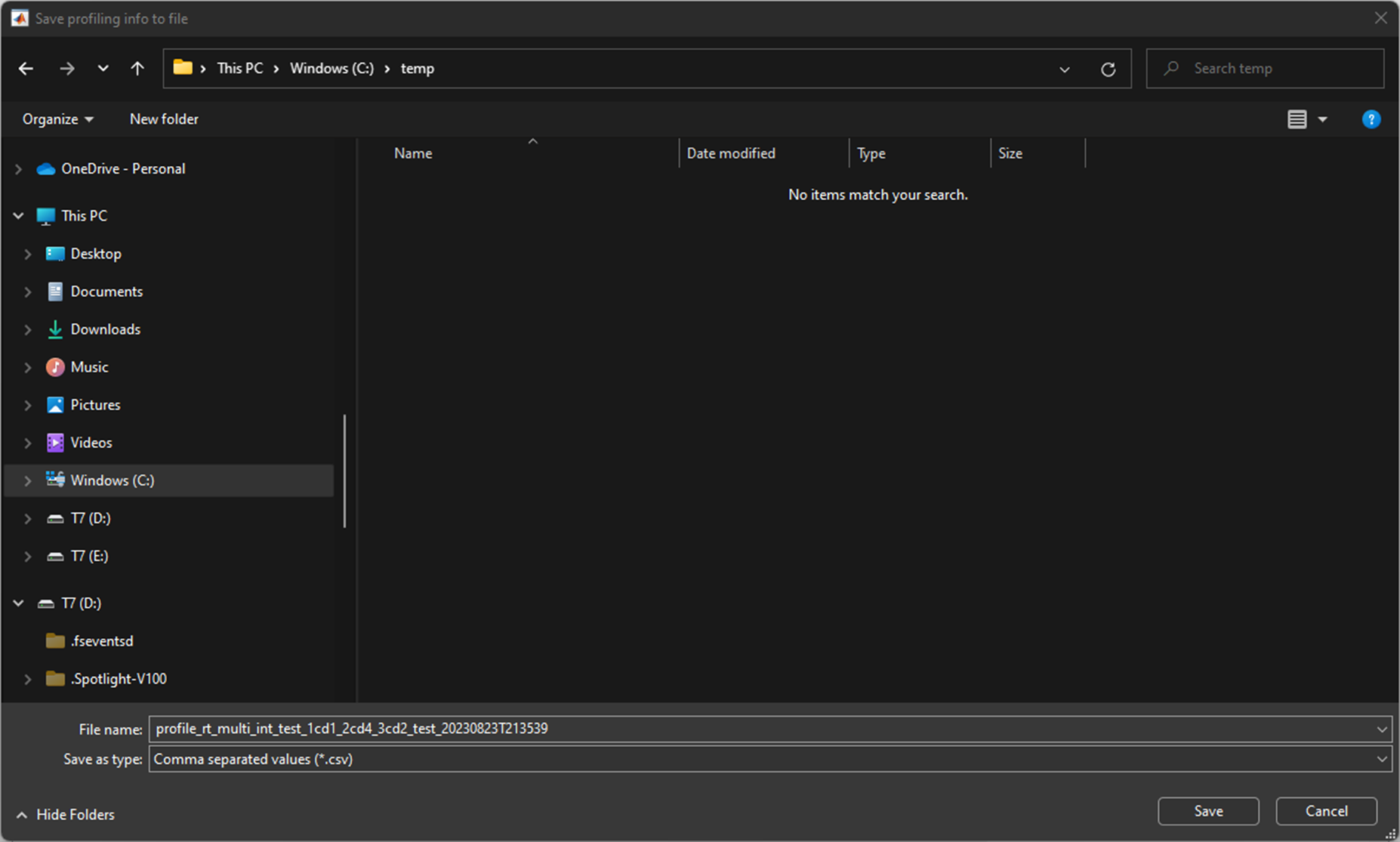1400x842 pixels.
Task: Open the Organize menu
Action: 57,119
